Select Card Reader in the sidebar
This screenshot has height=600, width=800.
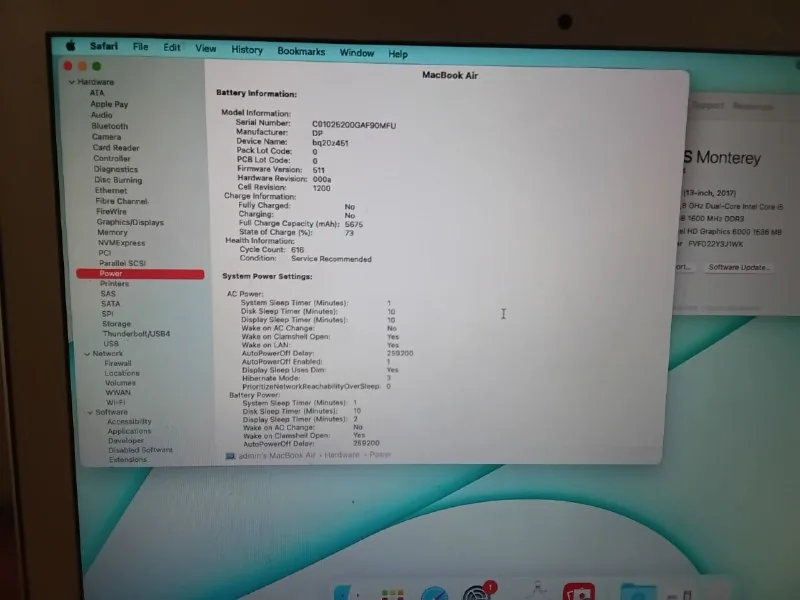(x=116, y=147)
